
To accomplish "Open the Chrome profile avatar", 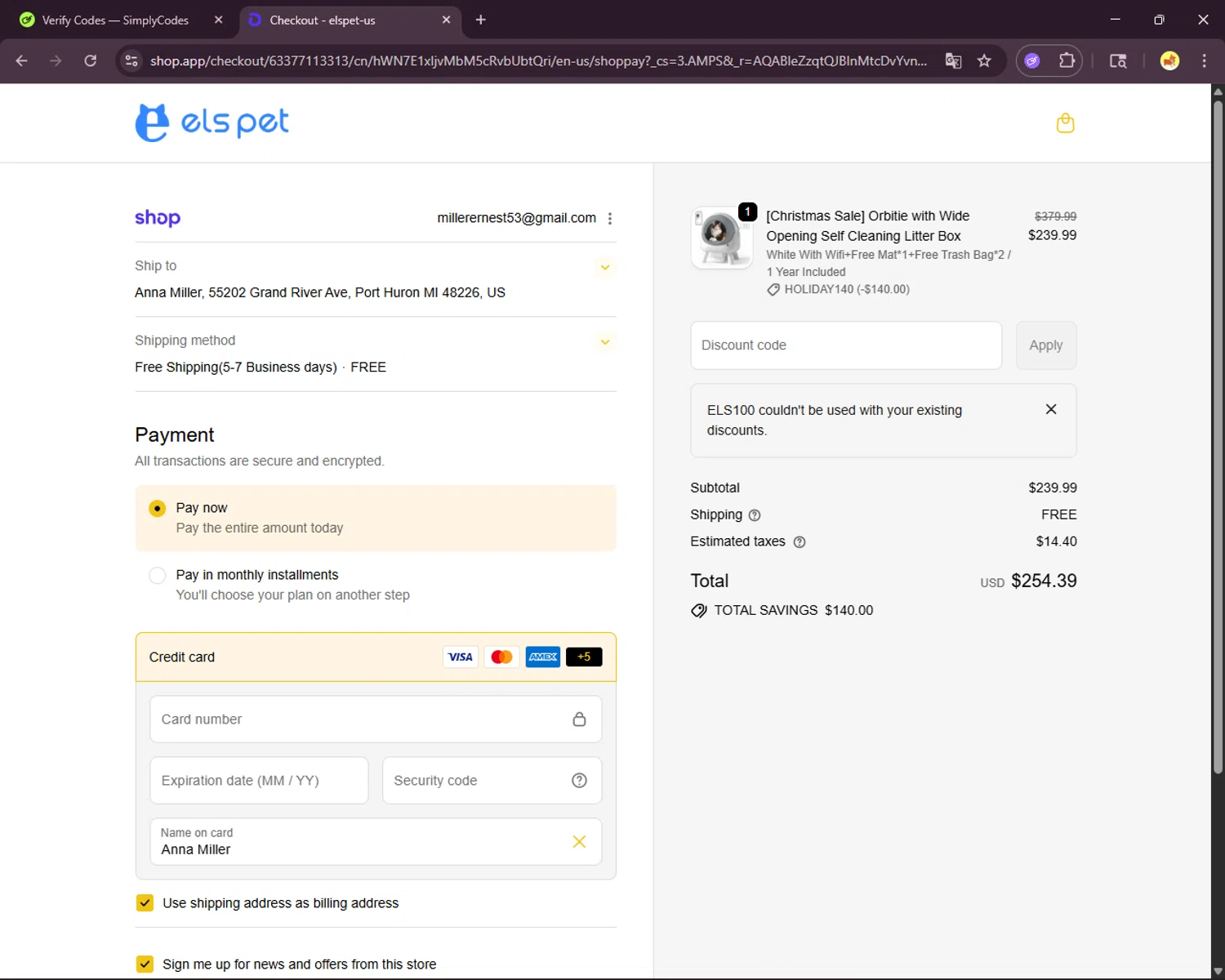I will pos(1169,60).
